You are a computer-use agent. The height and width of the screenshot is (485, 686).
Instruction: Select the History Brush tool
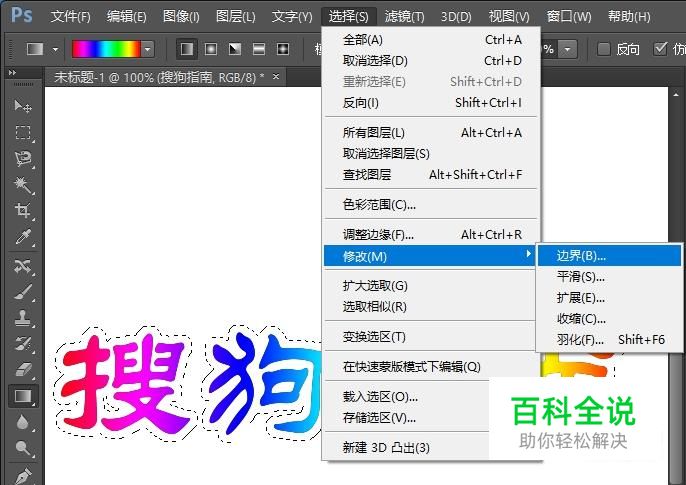point(23,344)
